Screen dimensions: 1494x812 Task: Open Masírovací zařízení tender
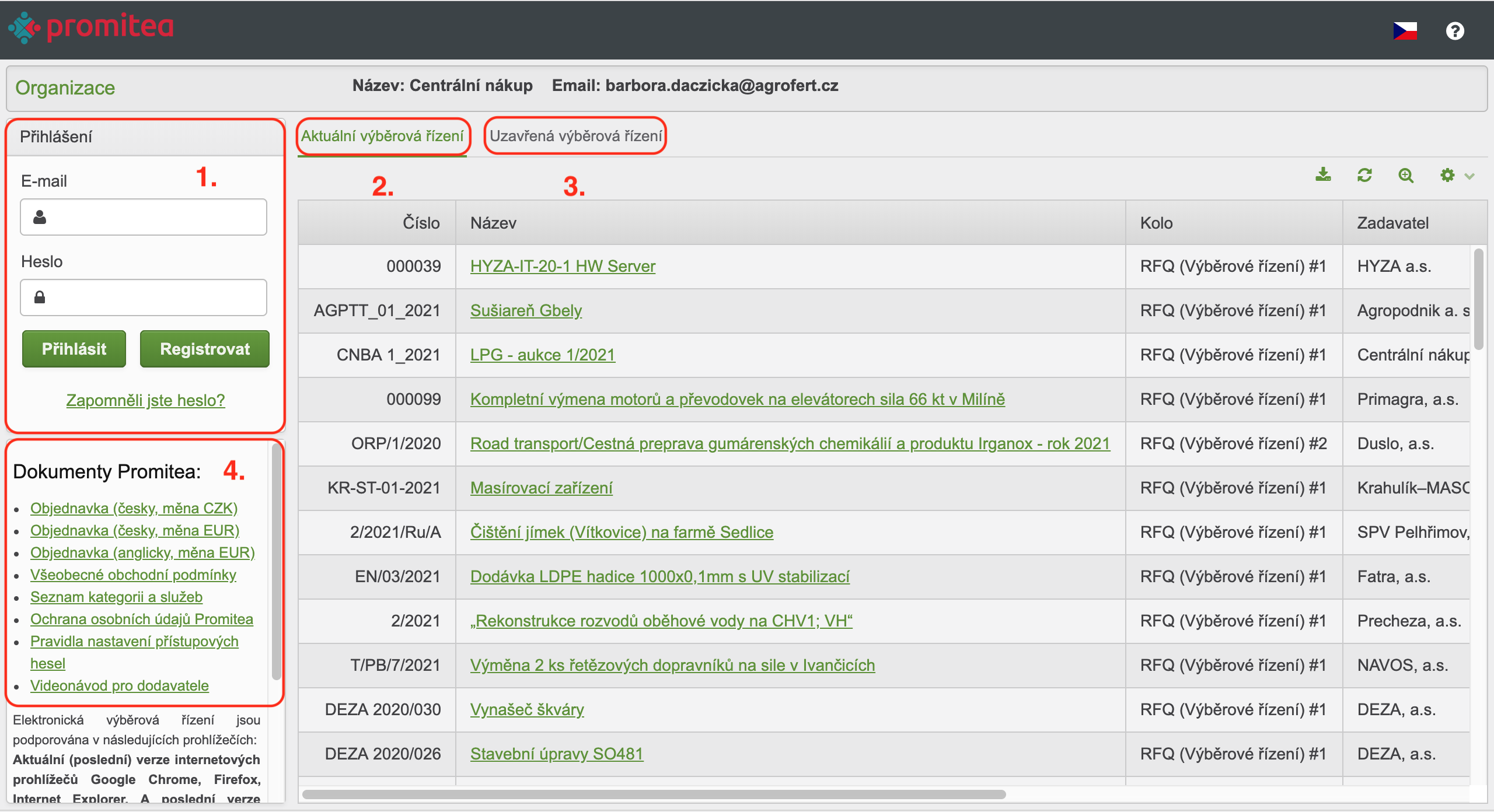[542, 488]
